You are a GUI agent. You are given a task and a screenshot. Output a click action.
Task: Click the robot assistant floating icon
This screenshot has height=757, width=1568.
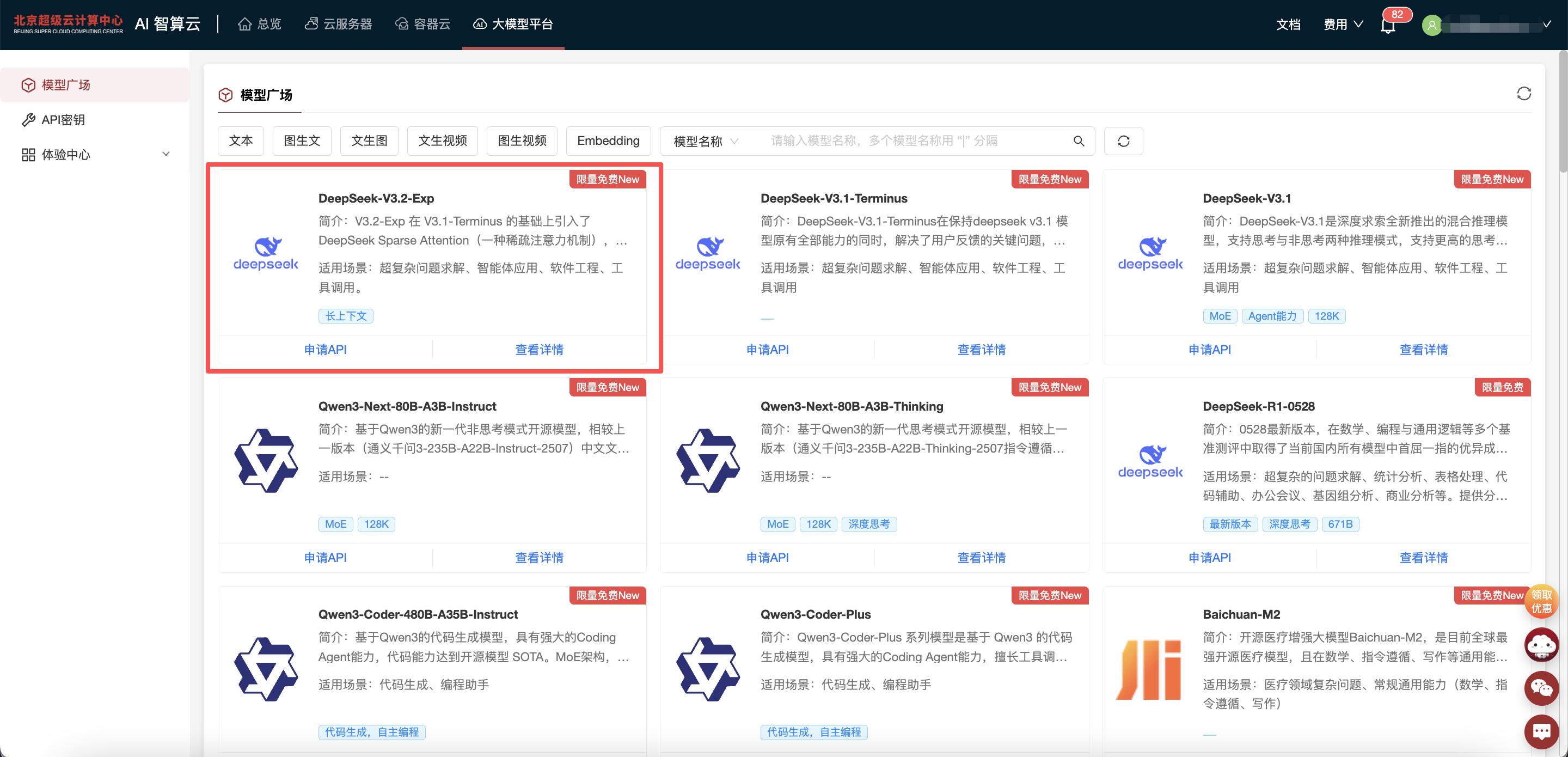tap(1541, 645)
